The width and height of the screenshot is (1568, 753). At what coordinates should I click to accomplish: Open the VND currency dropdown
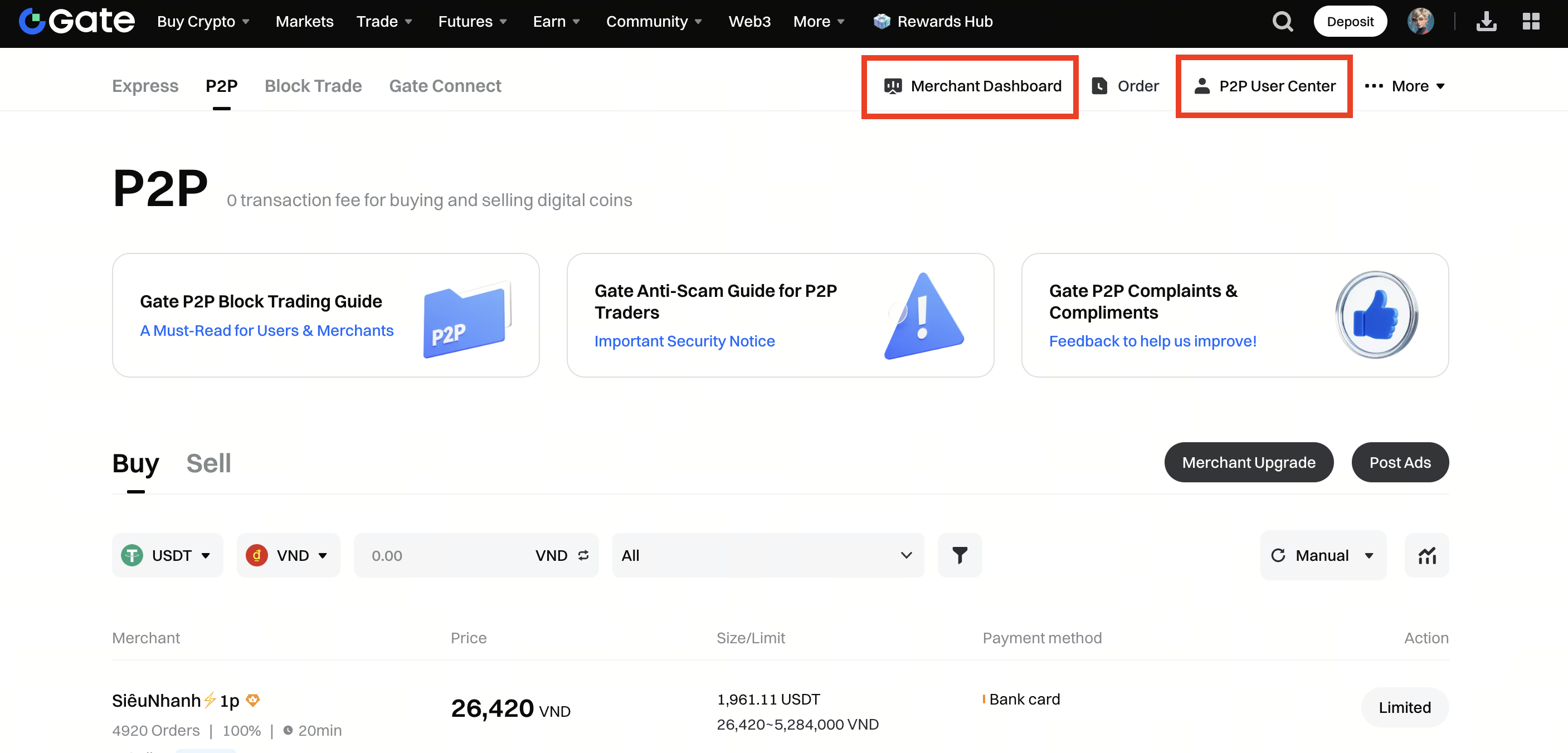[288, 555]
